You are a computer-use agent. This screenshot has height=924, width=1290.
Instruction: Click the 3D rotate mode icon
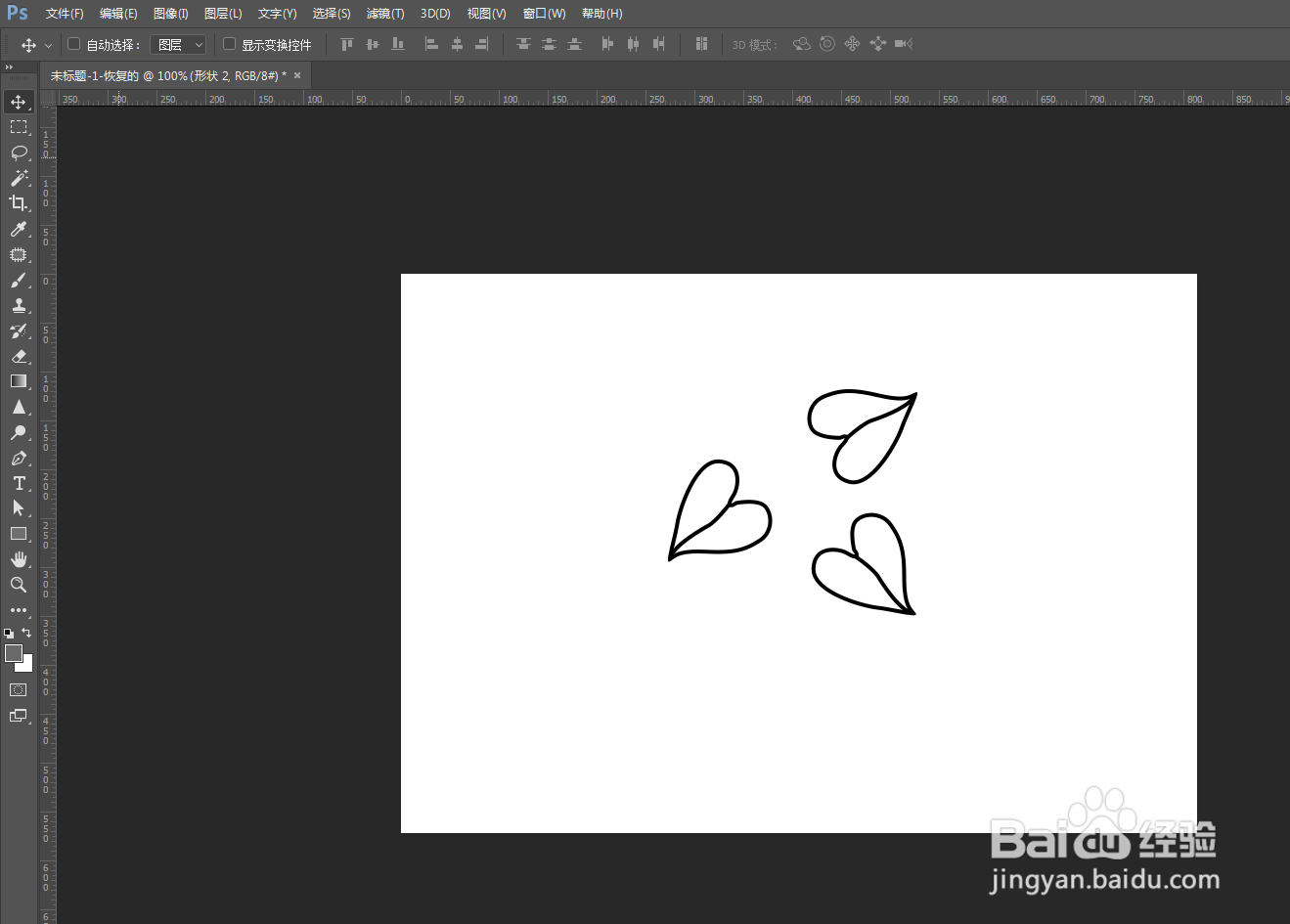click(x=802, y=44)
